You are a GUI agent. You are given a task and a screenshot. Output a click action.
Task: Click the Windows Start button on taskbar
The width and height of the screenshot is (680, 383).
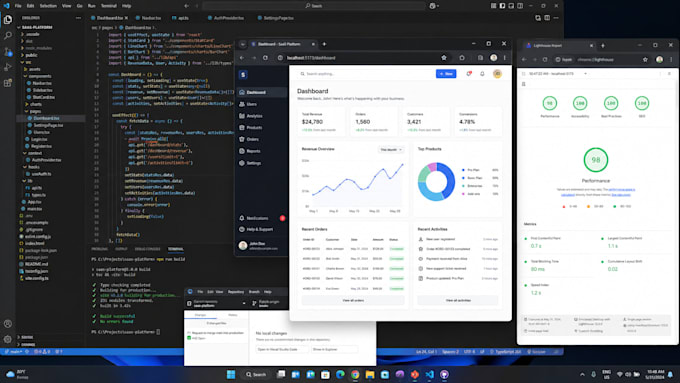tap(231, 374)
